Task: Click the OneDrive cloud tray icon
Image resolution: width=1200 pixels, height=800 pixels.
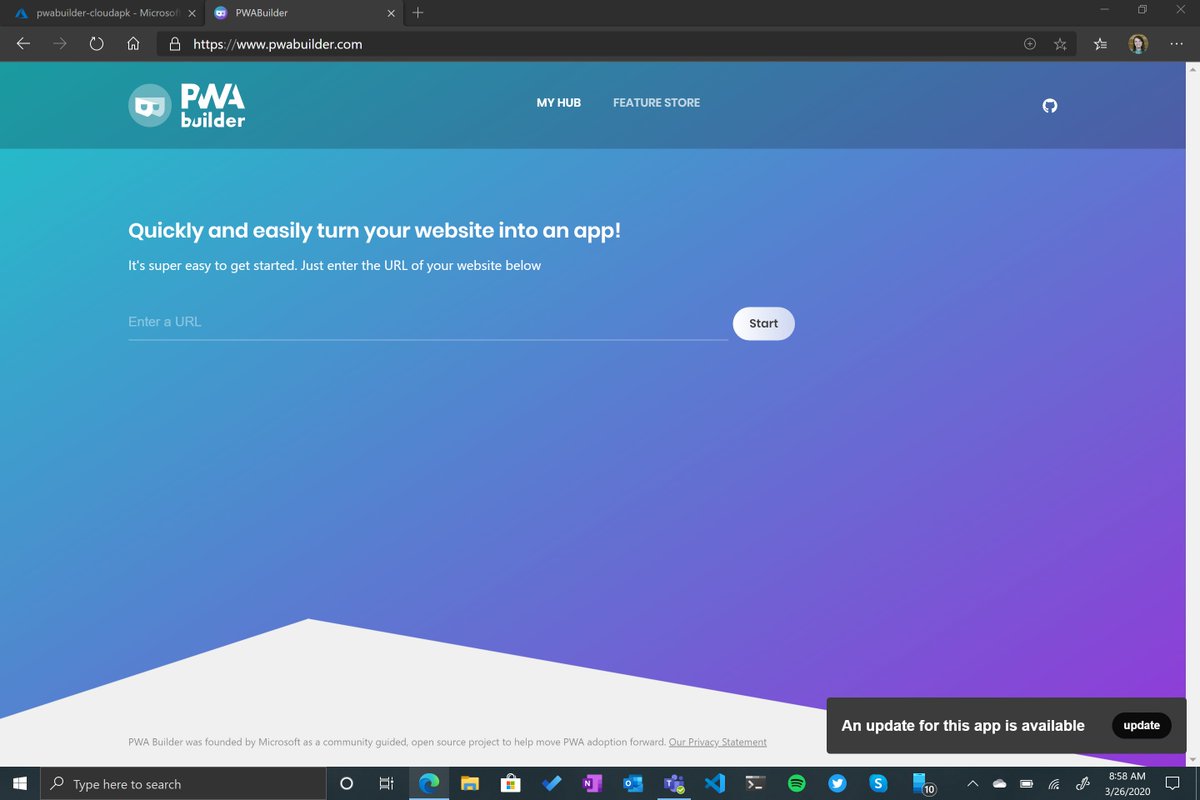Action: click(x=999, y=784)
